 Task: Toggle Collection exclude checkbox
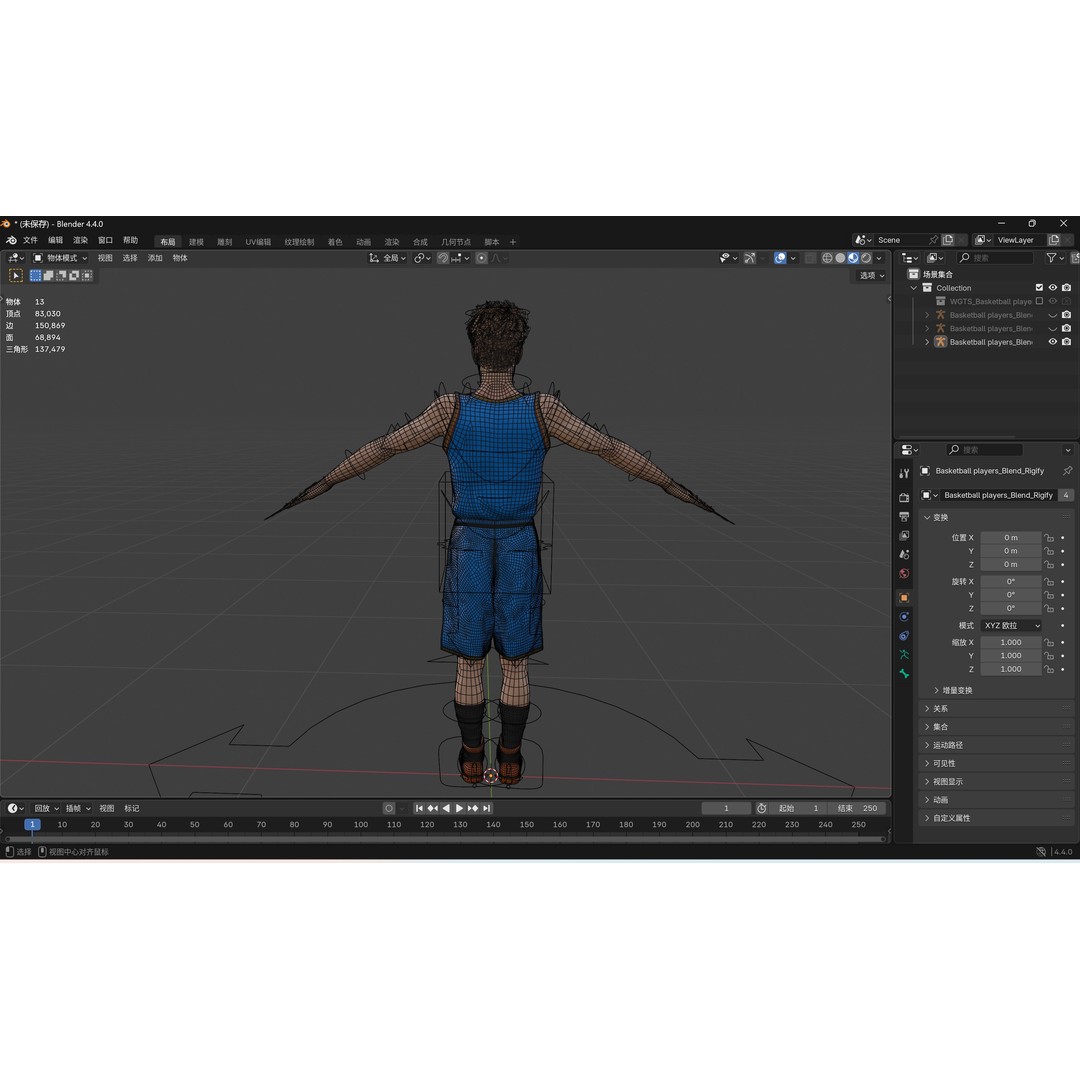(x=1039, y=288)
